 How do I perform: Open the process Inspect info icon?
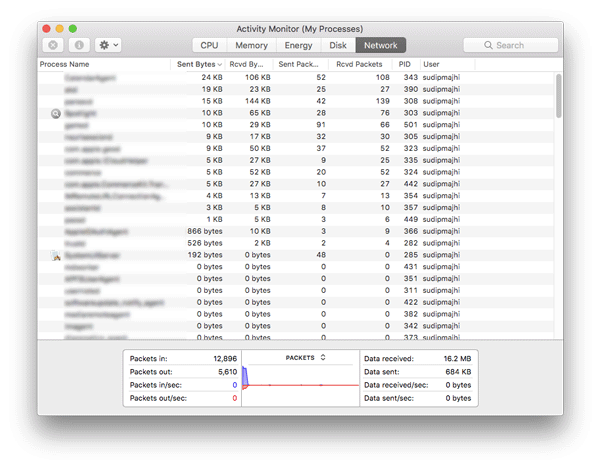pos(79,45)
